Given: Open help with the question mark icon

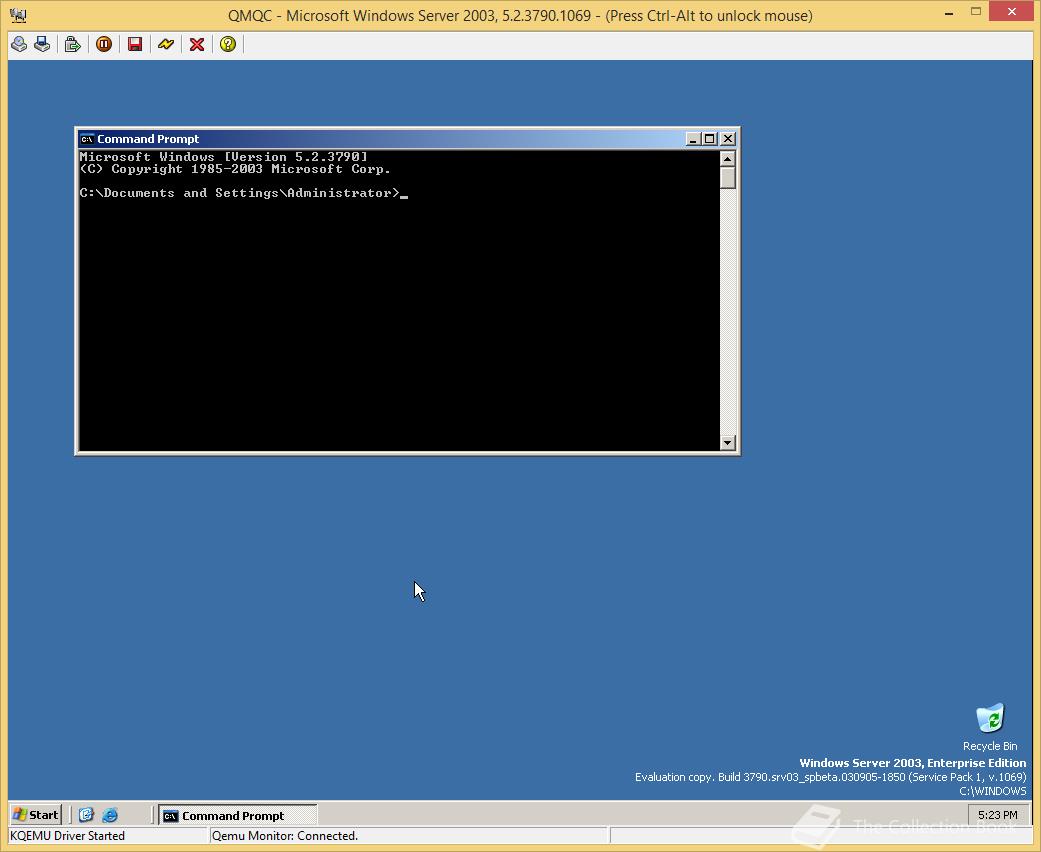Looking at the screenshot, I should pyautogui.click(x=228, y=44).
